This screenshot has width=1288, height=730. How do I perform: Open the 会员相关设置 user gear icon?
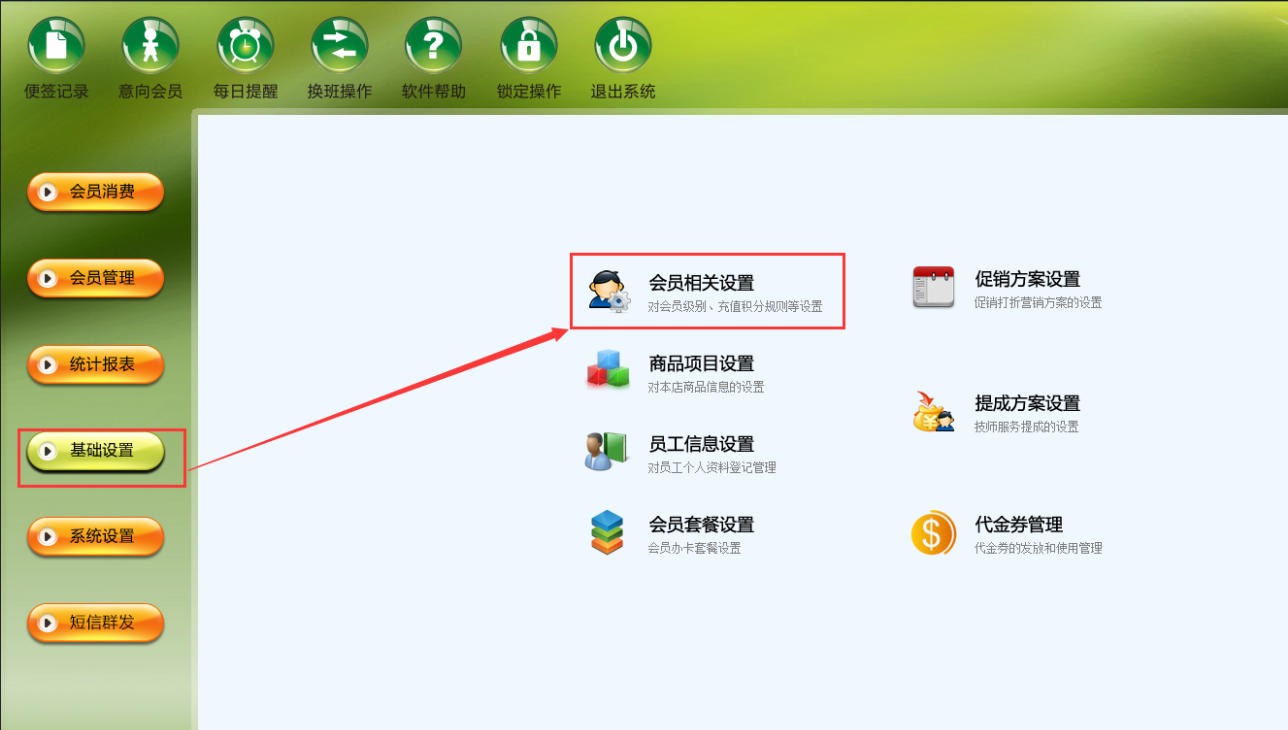(x=609, y=290)
